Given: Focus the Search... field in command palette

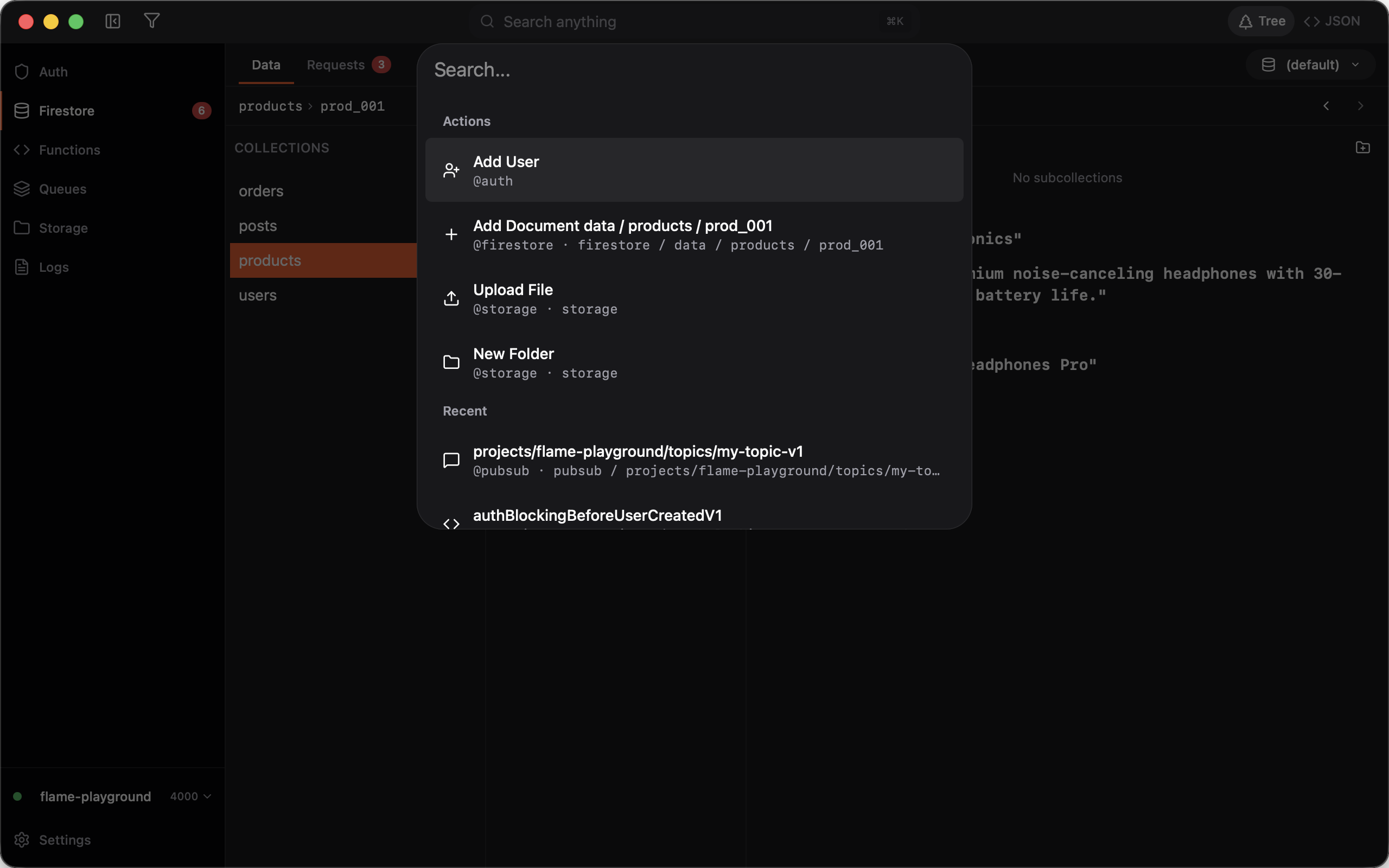Looking at the screenshot, I should [694, 70].
